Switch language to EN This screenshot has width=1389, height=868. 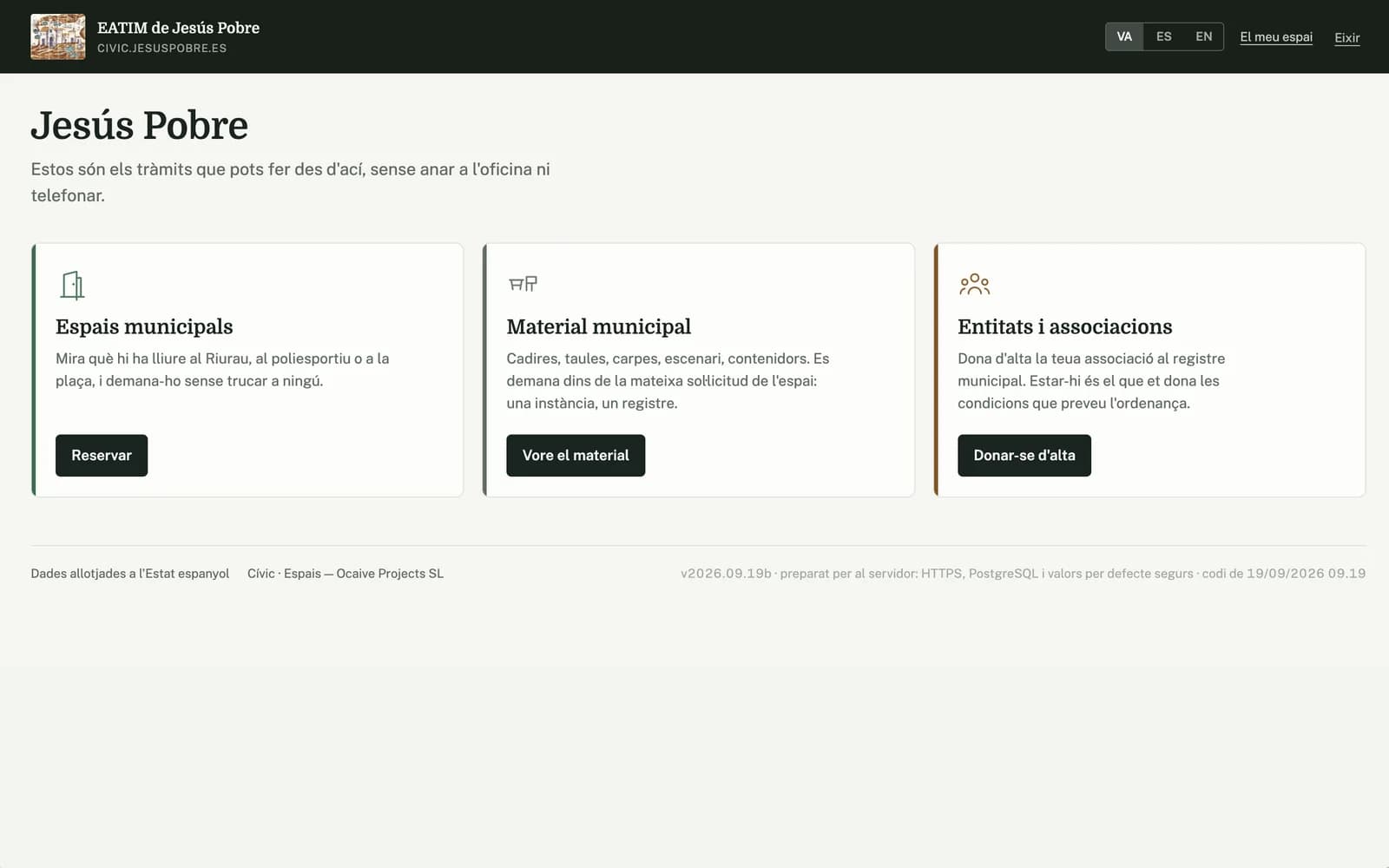pyautogui.click(x=1203, y=36)
